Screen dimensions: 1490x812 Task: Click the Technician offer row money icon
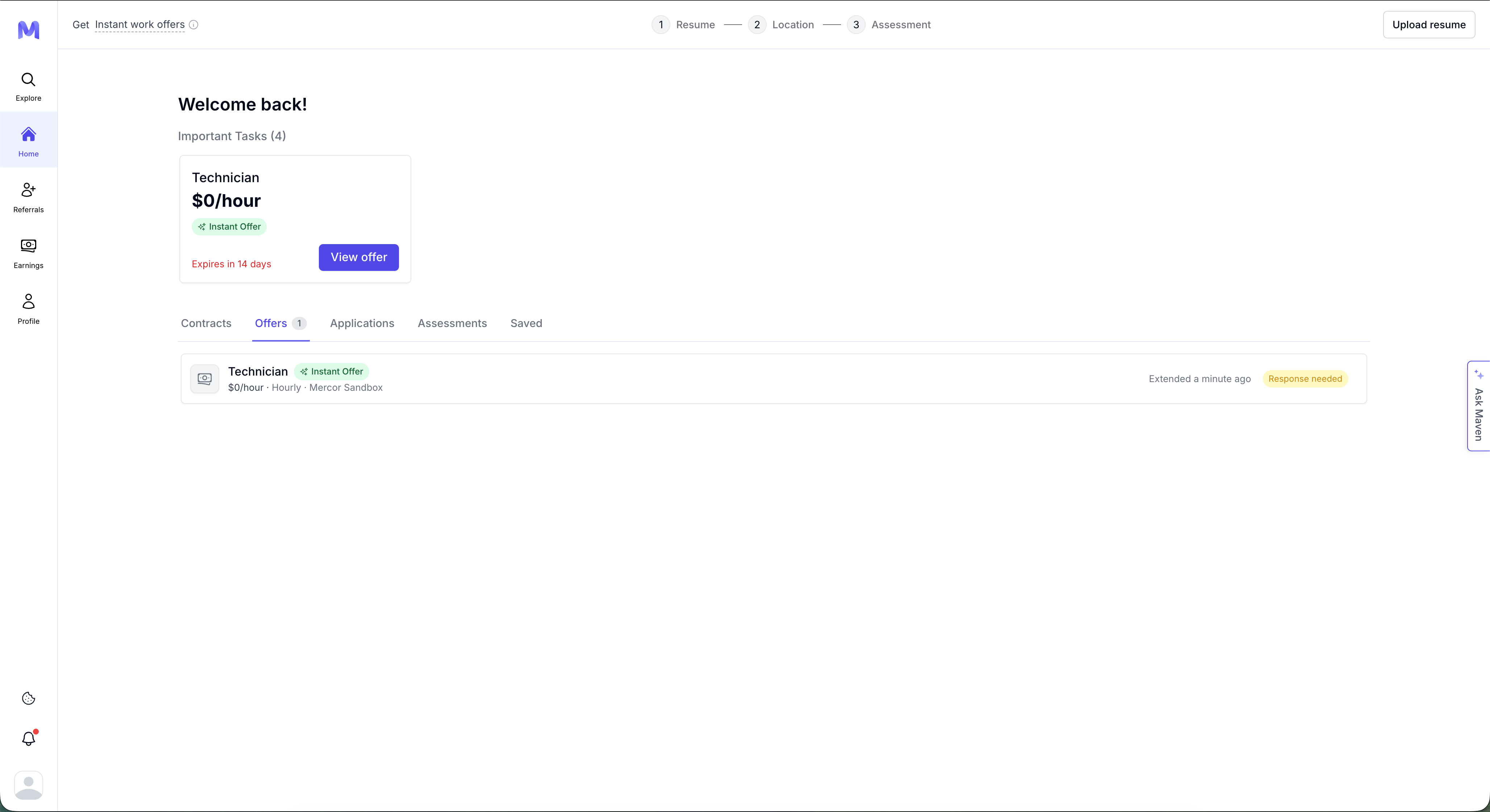point(205,378)
